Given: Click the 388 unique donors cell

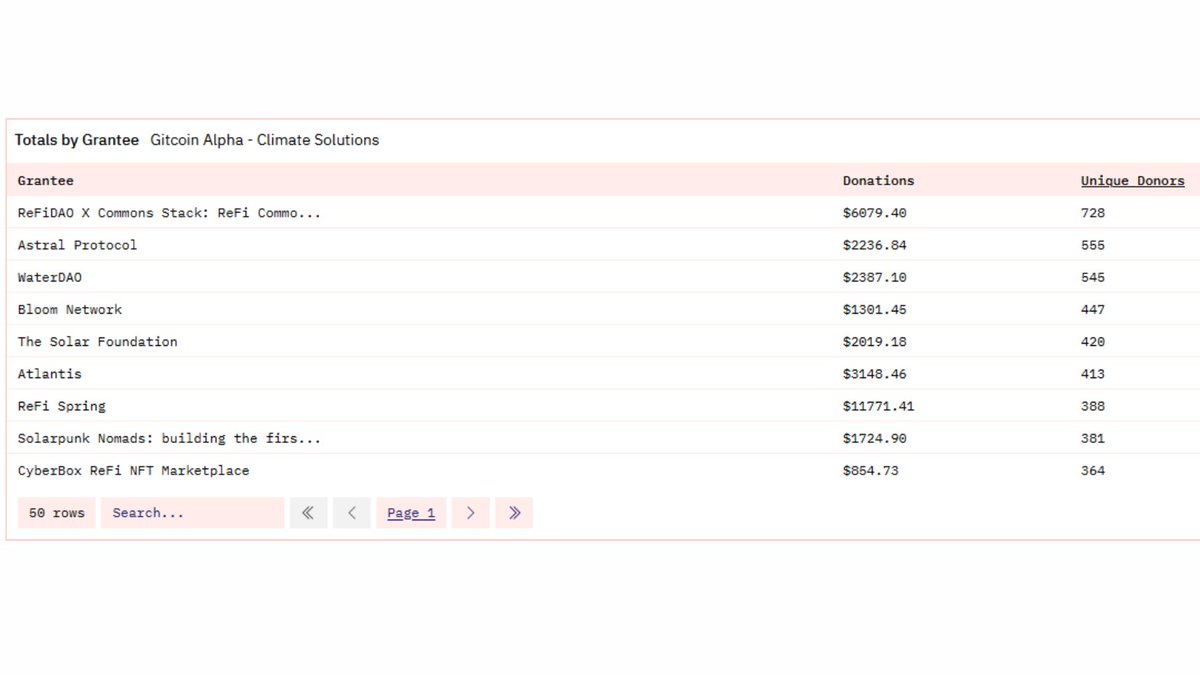Looking at the screenshot, I should click(x=1093, y=406).
